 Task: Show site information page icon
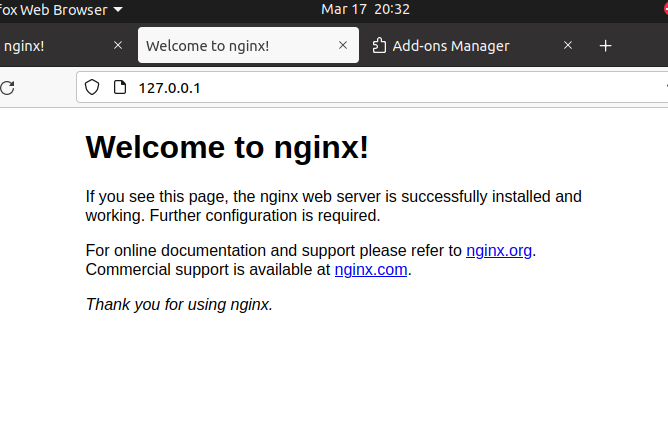(120, 87)
